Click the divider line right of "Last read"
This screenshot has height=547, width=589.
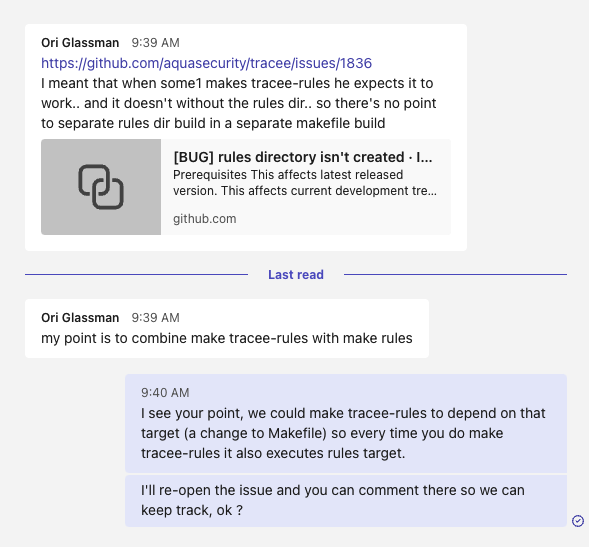point(455,275)
